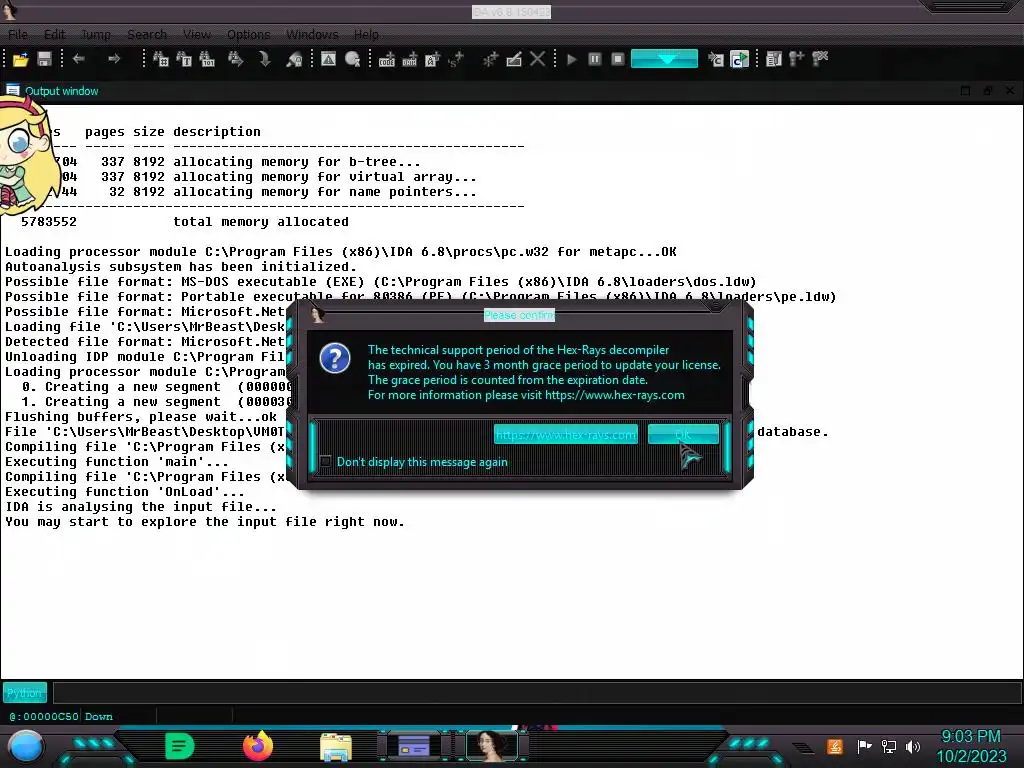The width and height of the screenshot is (1024, 768).
Task: Click the Open file folder icon
Action: click(x=20, y=59)
